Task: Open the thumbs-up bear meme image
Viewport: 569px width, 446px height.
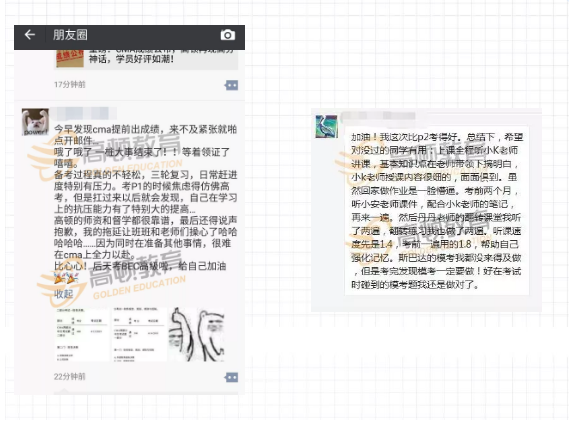Action: point(197,335)
